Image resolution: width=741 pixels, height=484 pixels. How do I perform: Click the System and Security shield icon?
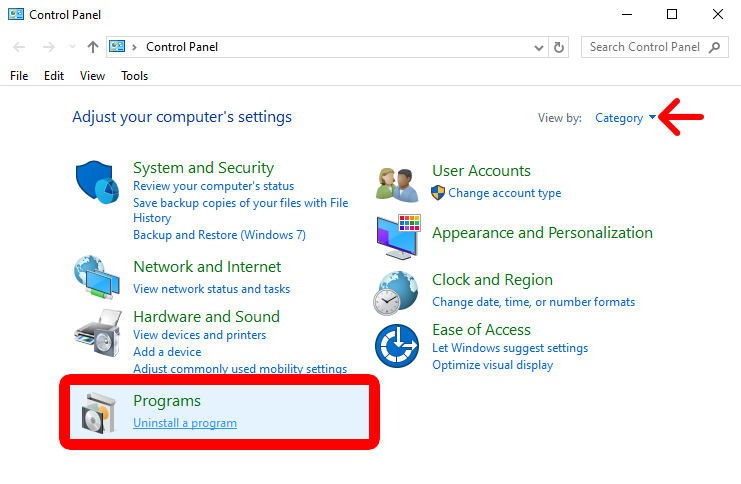[x=98, y=185]
